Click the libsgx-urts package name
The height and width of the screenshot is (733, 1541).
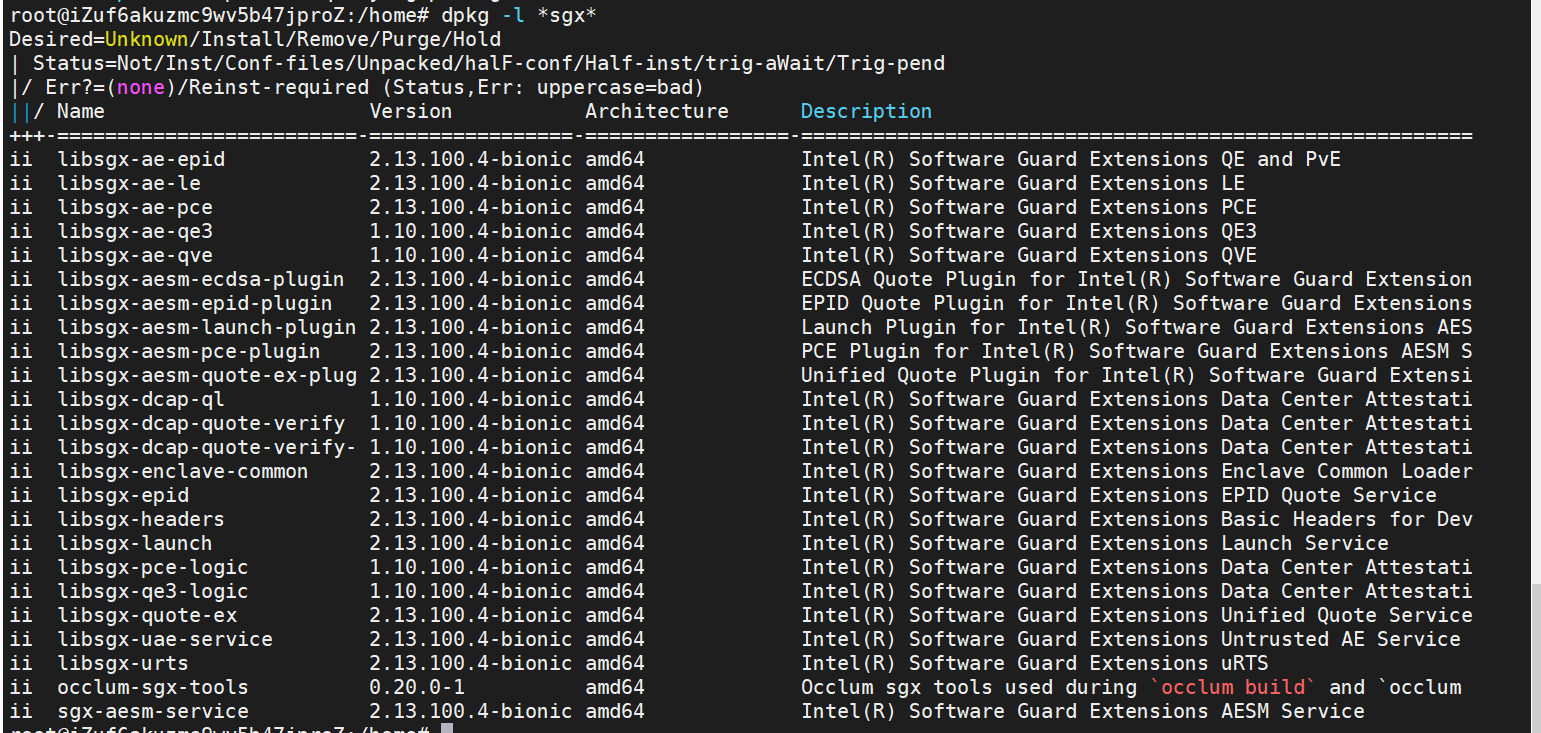click(x=123, y=663)
